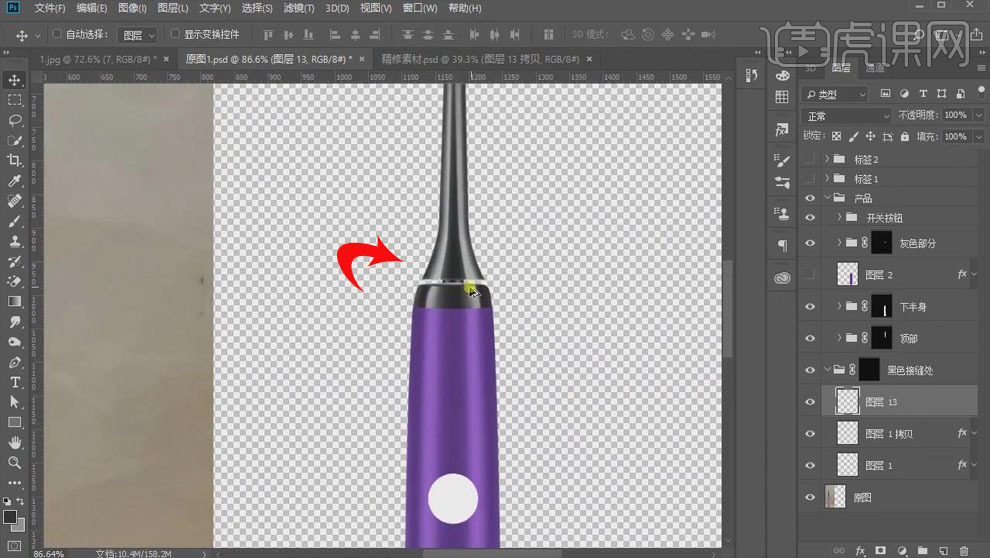Click the opacity 100% field
Screen dimensions: 990x558
coord(957,115)
